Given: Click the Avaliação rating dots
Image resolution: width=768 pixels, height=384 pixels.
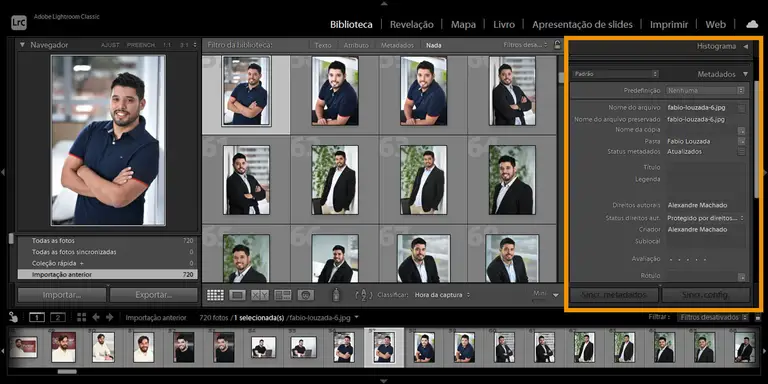Looking at the screenshot, I should click(x=688, y=259).
